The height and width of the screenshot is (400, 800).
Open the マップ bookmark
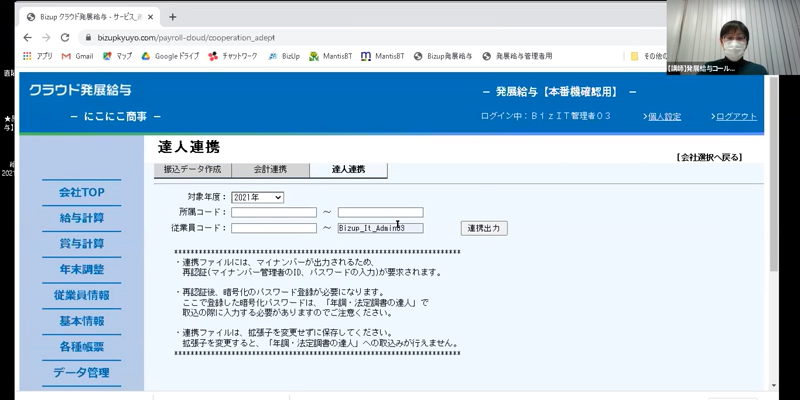pos(117,56)
